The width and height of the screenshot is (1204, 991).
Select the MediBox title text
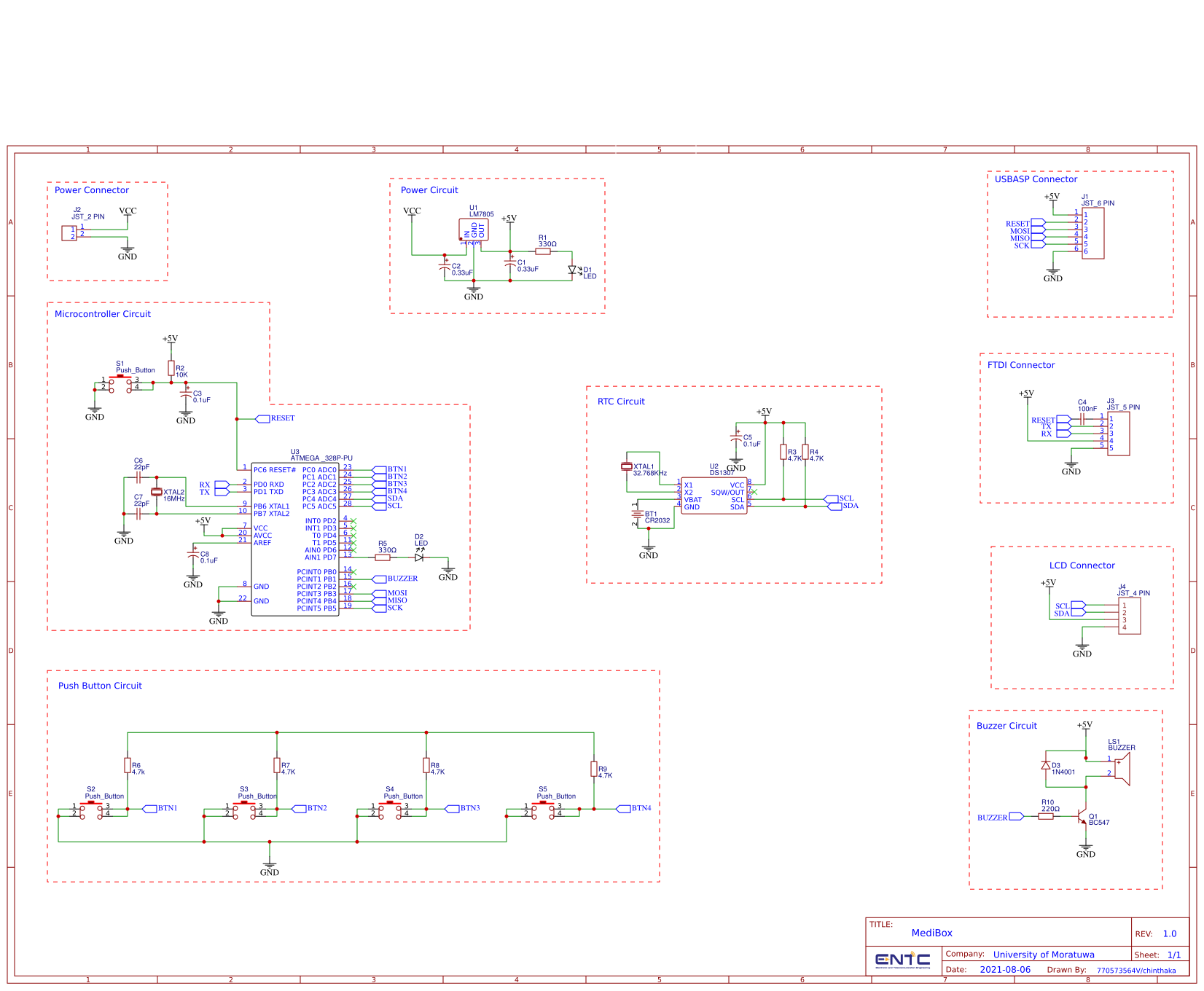(x=931, y=933)
